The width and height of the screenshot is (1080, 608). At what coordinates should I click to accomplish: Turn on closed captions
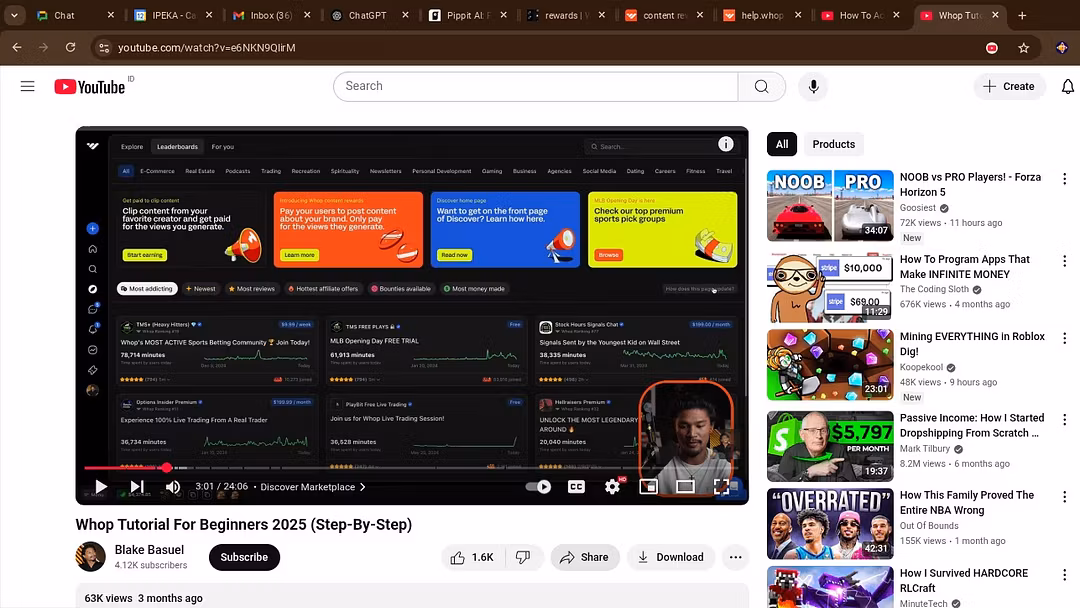(576, 487)
